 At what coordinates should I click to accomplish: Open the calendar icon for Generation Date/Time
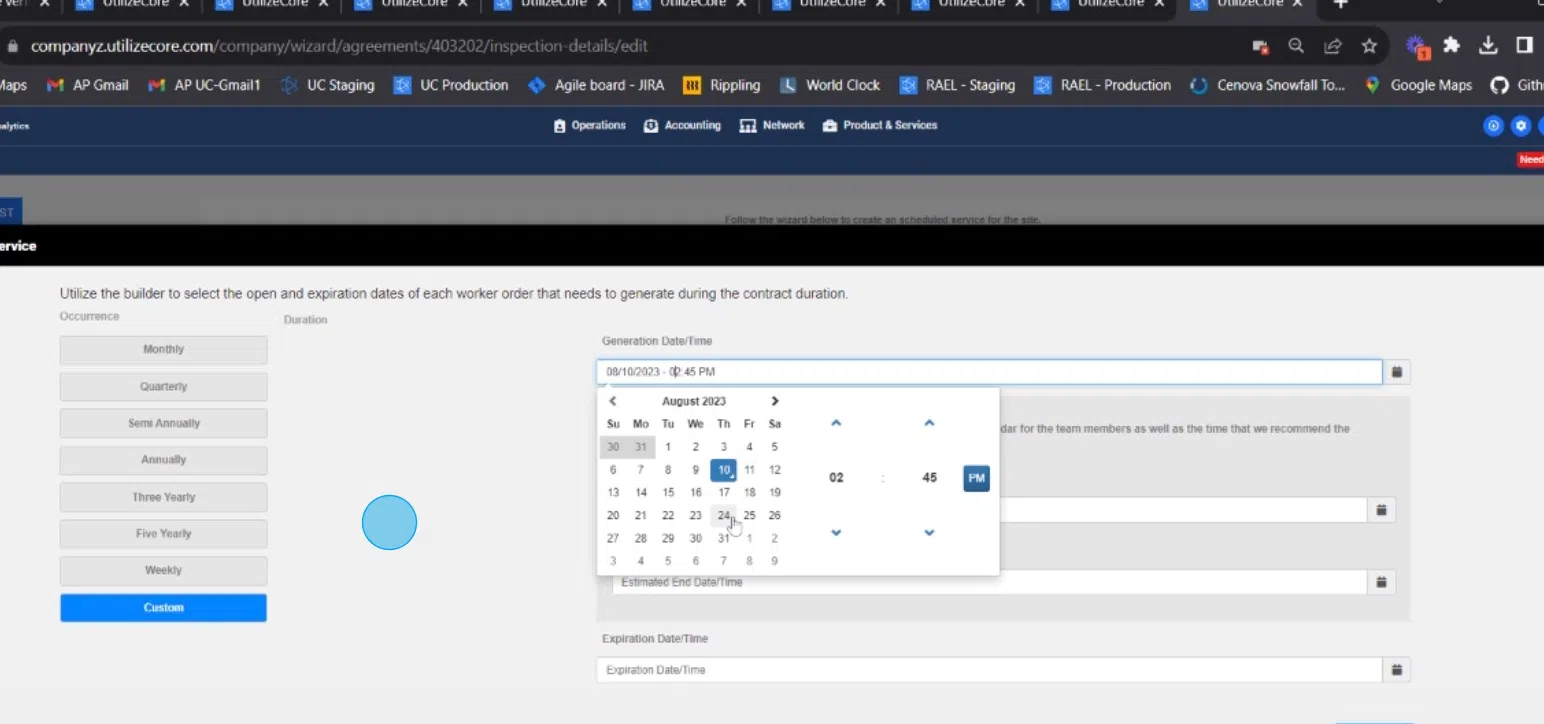coord(1397,372)
